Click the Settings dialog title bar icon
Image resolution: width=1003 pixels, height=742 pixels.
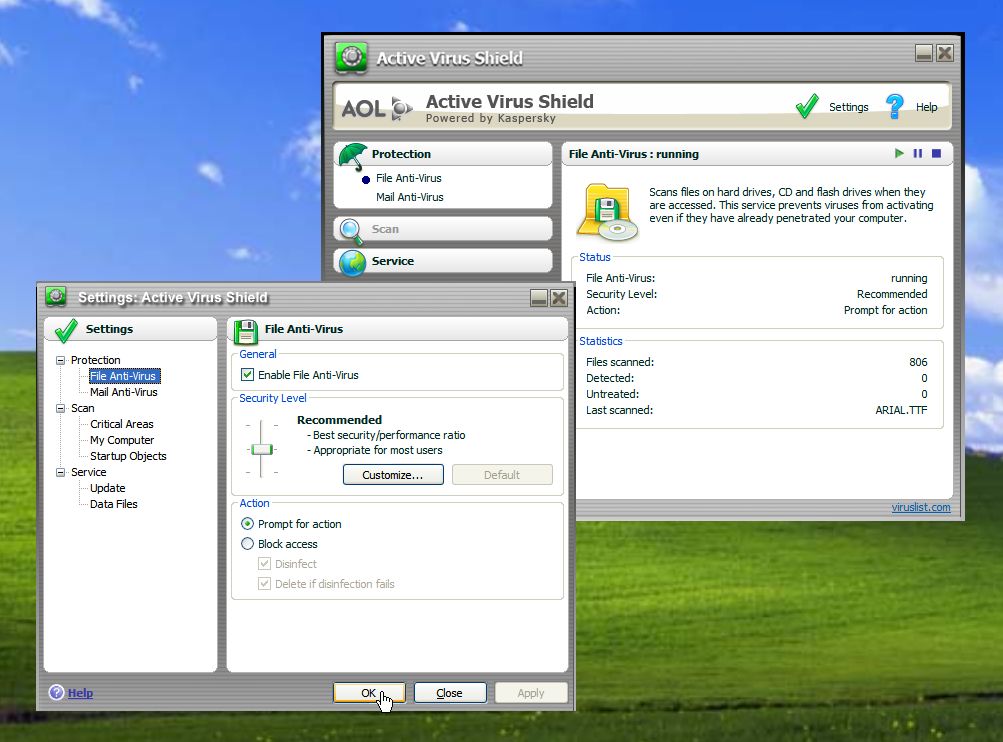click(x=56, y=297)
